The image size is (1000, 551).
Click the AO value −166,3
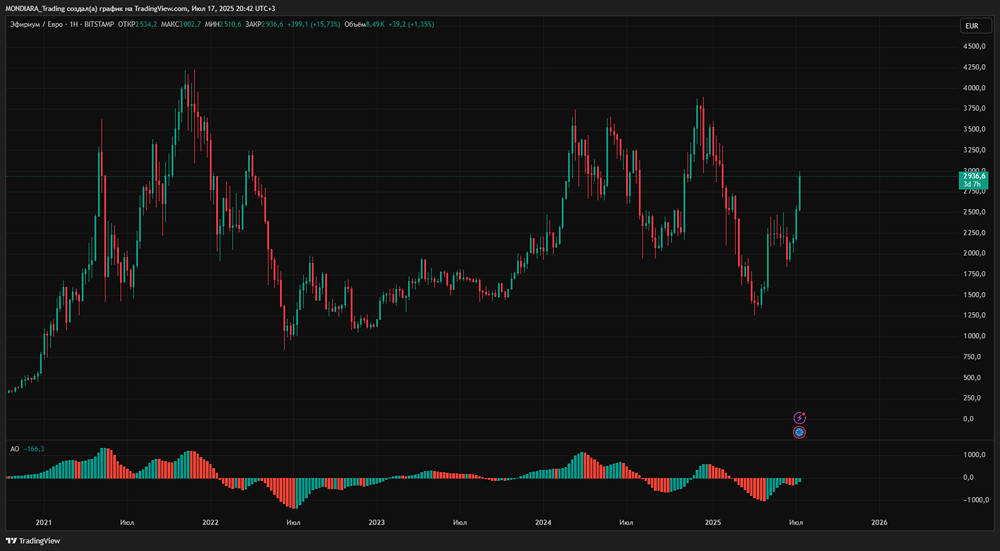34,449
